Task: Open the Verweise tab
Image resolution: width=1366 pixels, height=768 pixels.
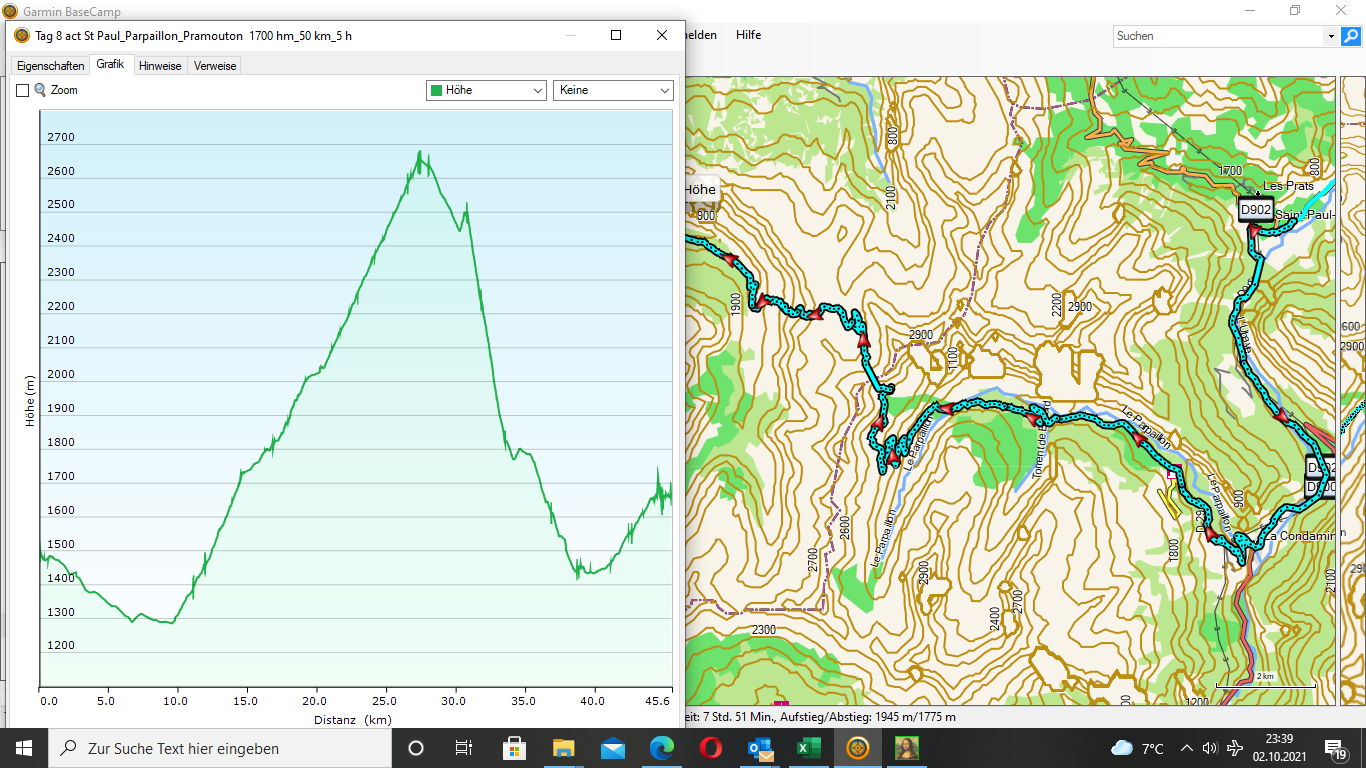Action: pos(215,66)
